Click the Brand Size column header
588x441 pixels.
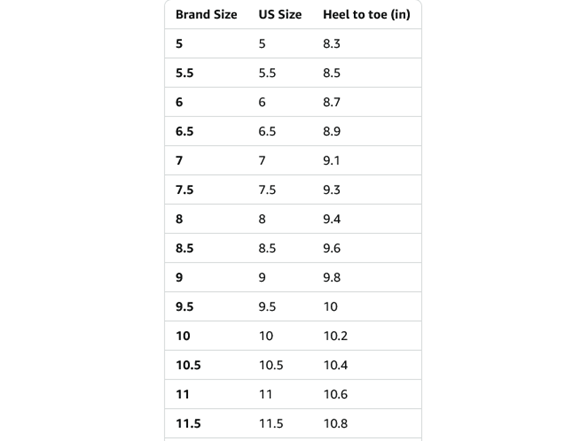tap(206, 15)
